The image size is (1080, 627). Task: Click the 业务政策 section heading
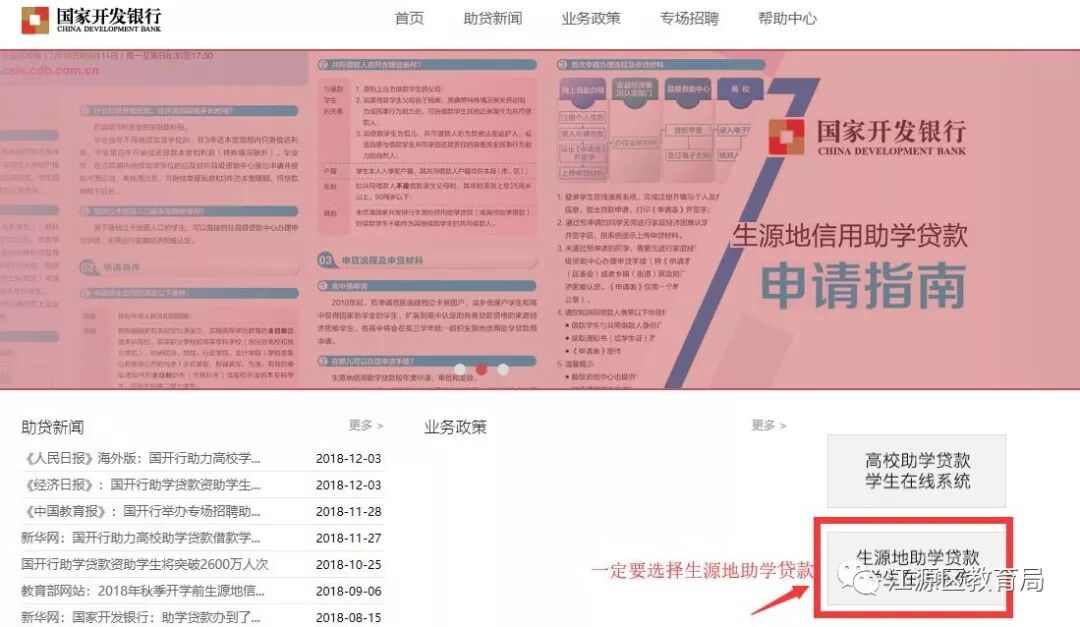click(x=455, y=427)
